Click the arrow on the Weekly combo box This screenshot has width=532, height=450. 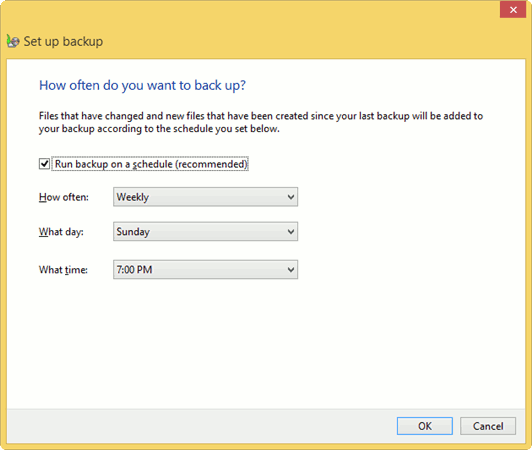click(291, 197)
